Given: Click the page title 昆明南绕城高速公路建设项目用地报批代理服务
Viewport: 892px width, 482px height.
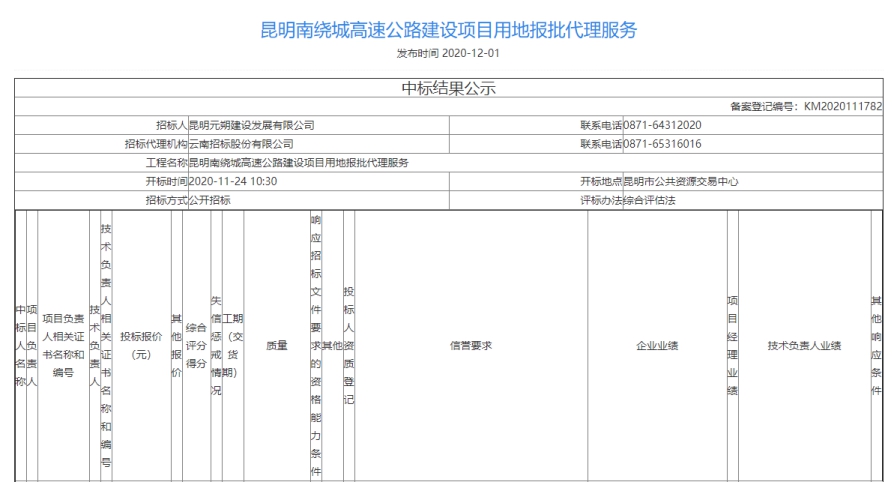Looking at the screenshot, I should click(x=448, y=30).
